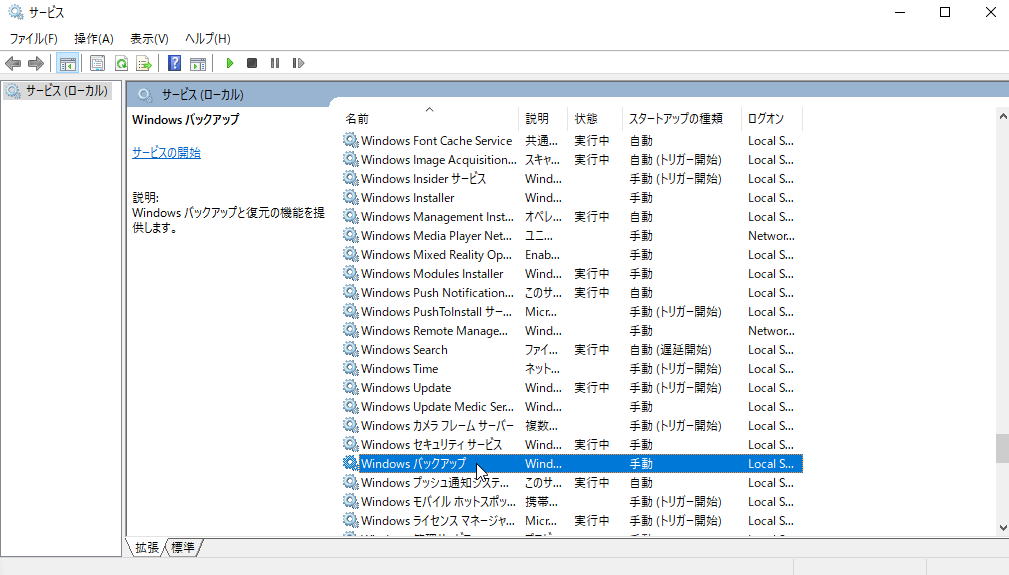The width and height of the screenshot is (1009, 575).
Task: Open the 表示(V) menu
Action: 149,39
